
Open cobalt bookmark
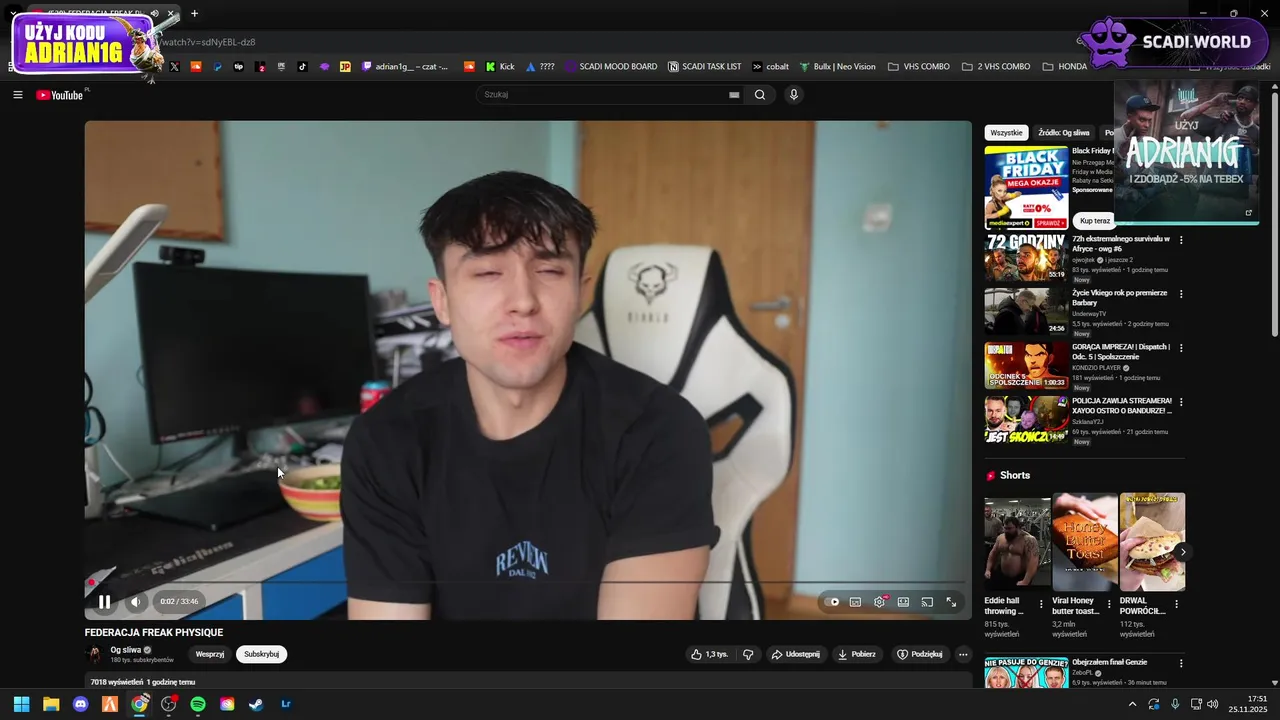(770, 67)
